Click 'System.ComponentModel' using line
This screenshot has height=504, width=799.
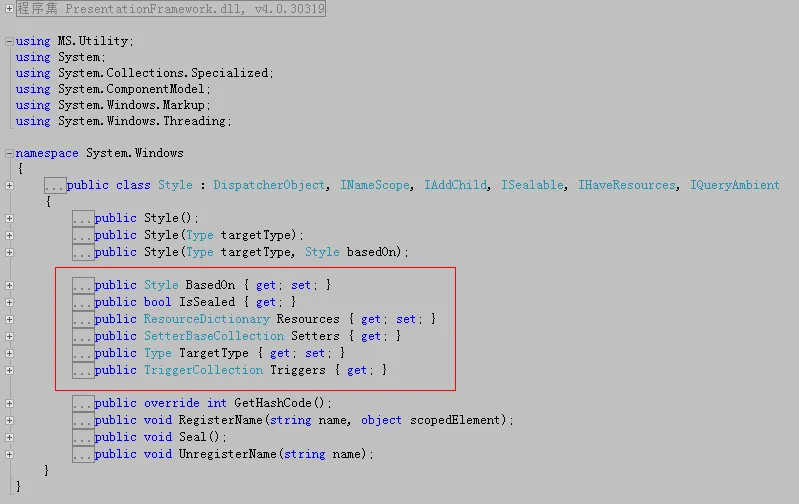(x=131, y=89)
